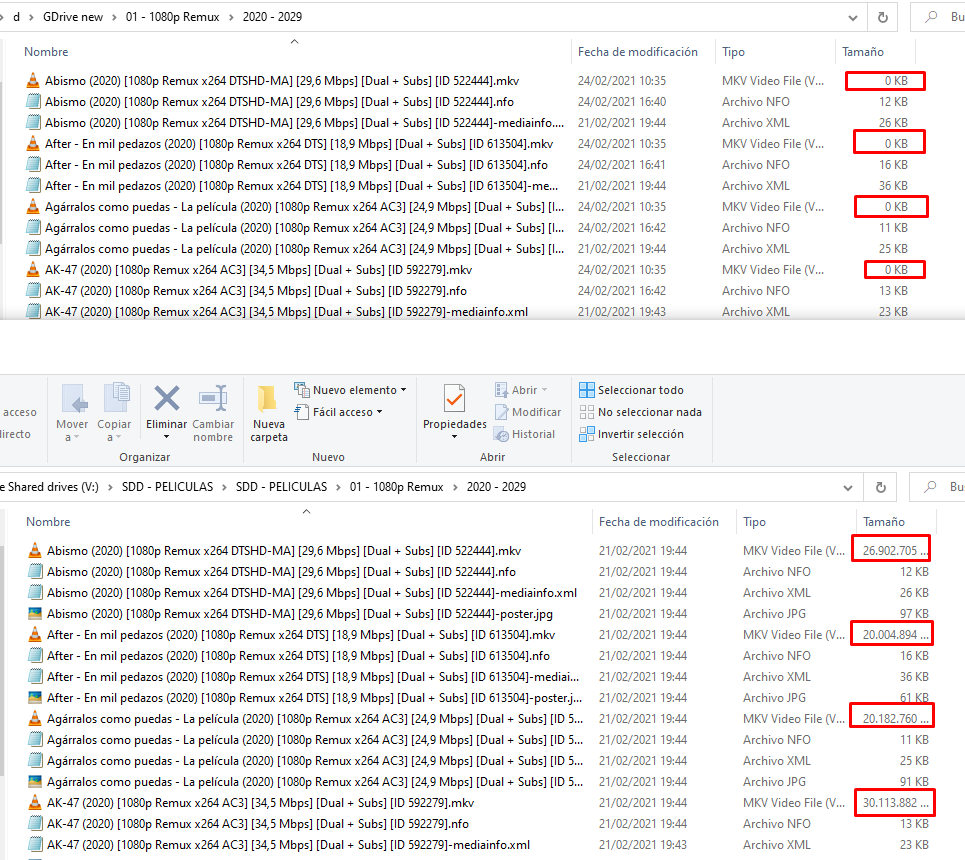Screen dimensions: 965x860
Task: Open lower window address history dropdown
Action: tap(847, 488)
